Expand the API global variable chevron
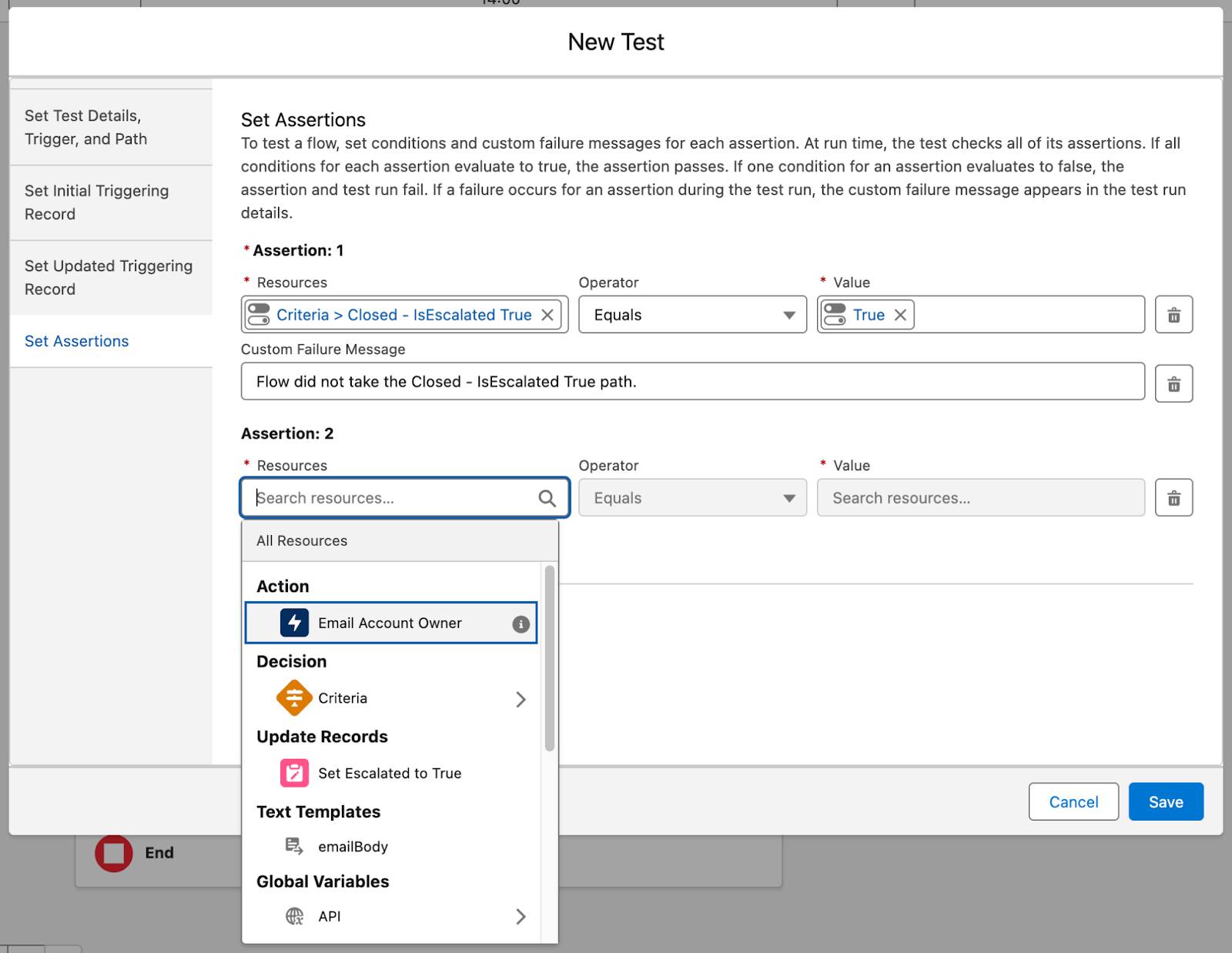 coord(521,916)
